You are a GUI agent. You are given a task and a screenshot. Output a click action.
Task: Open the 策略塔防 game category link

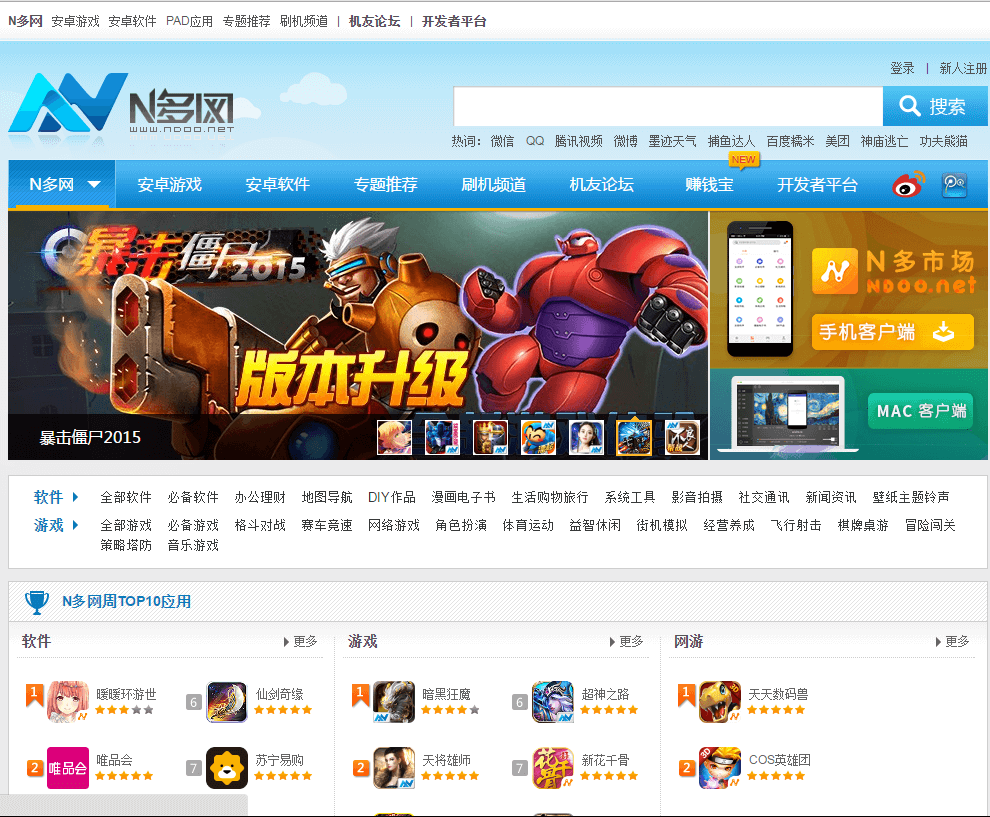coord(126,545)
